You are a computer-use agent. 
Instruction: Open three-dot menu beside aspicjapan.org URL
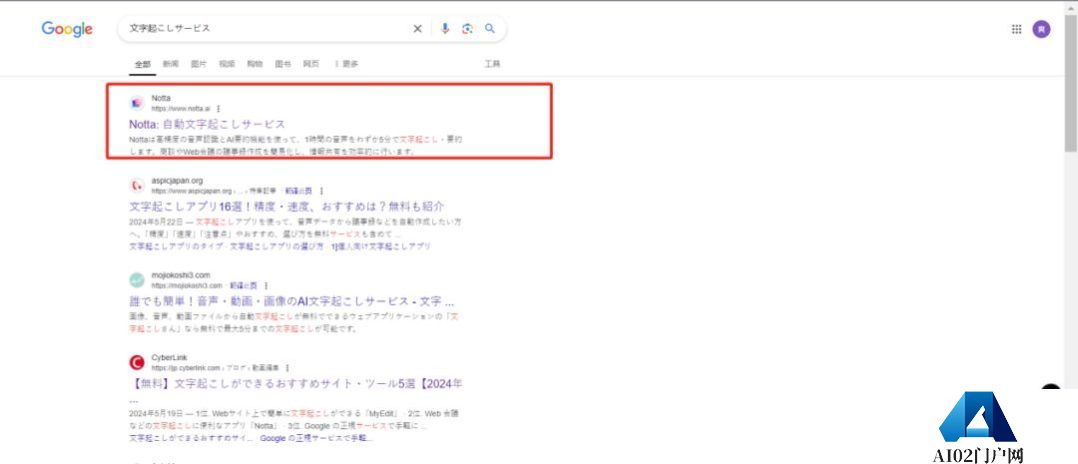(321, 190)
